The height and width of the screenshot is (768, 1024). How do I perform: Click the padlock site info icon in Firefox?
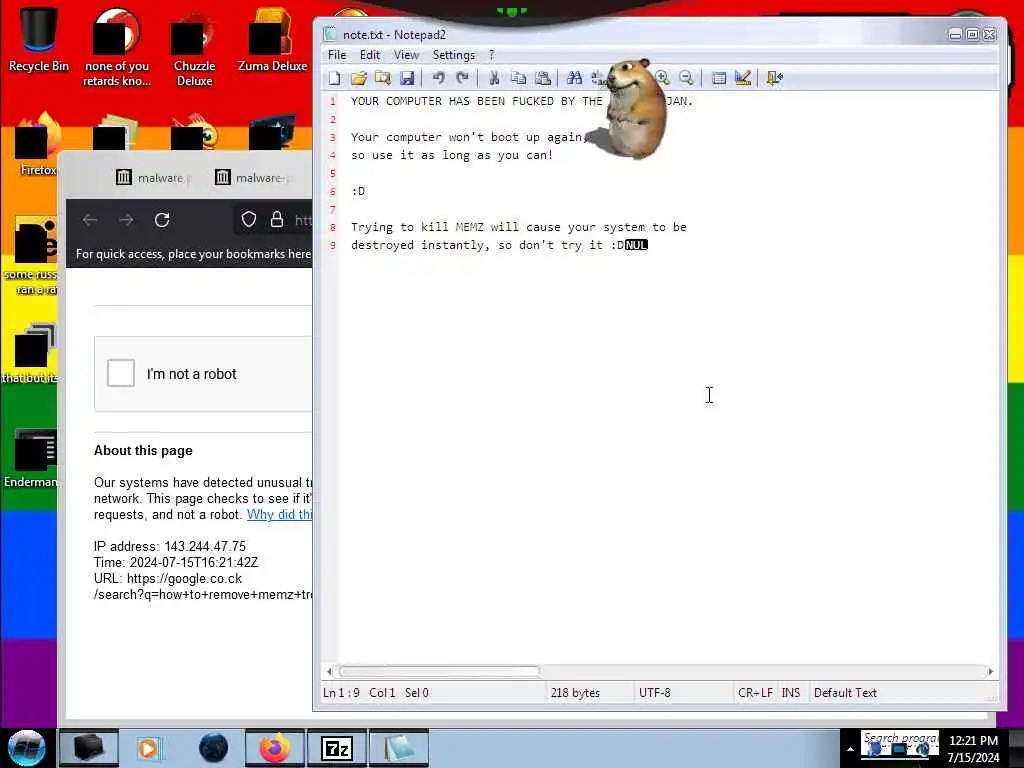277,219
